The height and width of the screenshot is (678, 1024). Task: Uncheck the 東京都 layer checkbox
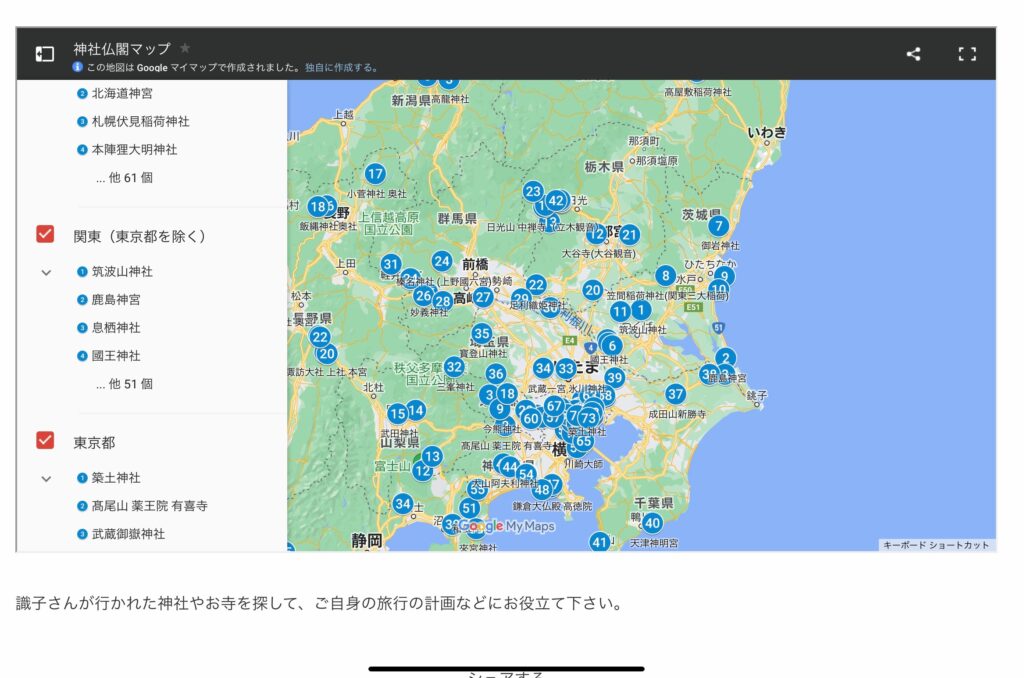(x=45, y=440)
